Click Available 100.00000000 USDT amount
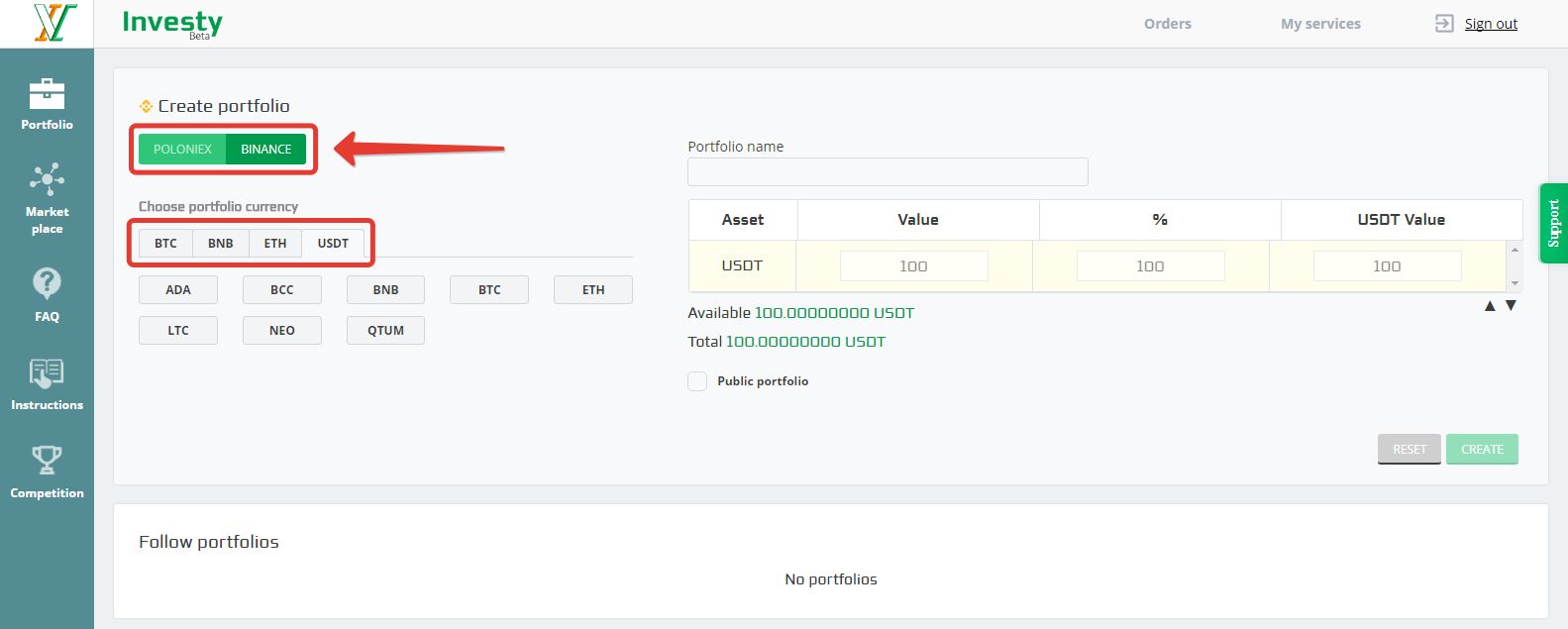The width and height of the screenshot is (1568, 629). [x=834, y=313]
